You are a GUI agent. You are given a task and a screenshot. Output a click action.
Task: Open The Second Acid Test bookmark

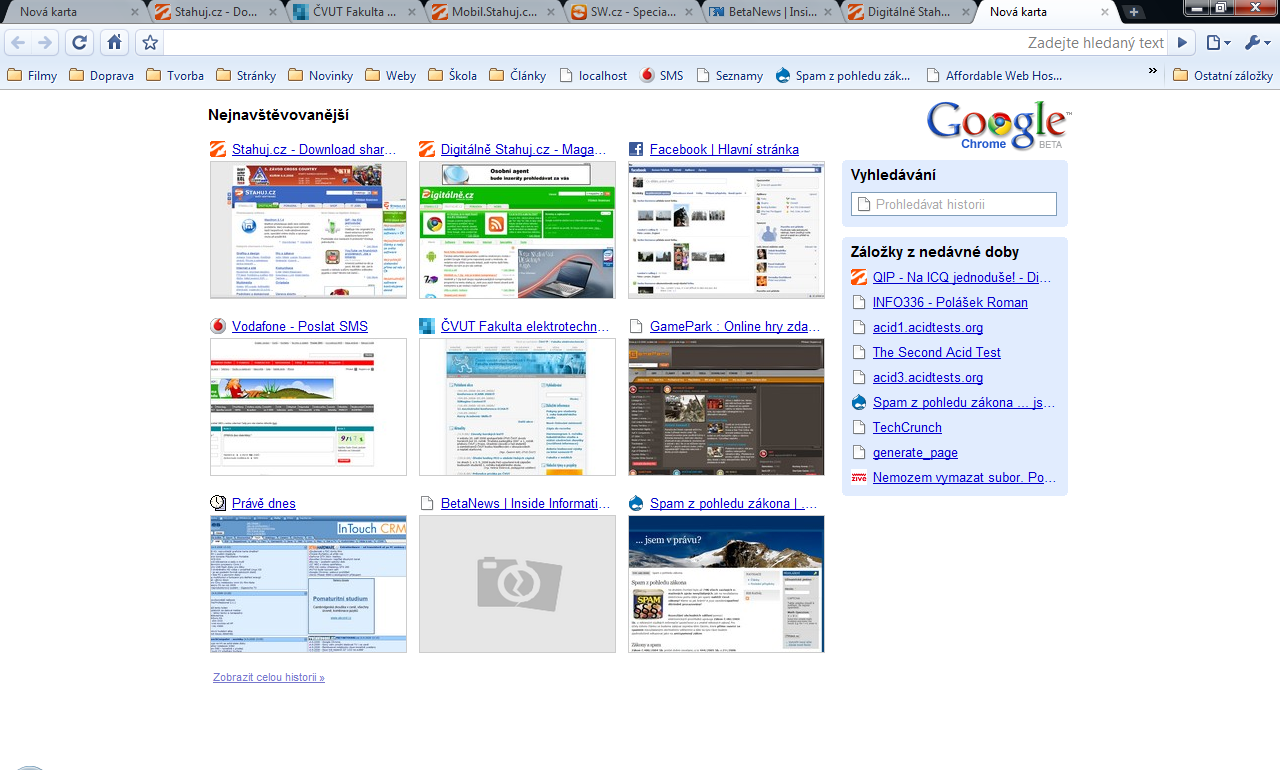[937, 352]
